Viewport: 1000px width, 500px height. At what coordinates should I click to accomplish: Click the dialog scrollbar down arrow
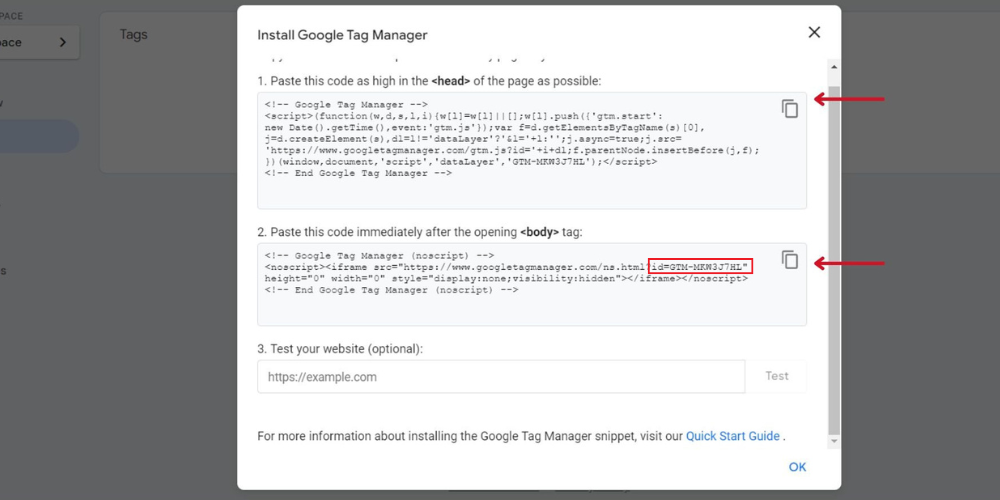(x=834, y=441)
